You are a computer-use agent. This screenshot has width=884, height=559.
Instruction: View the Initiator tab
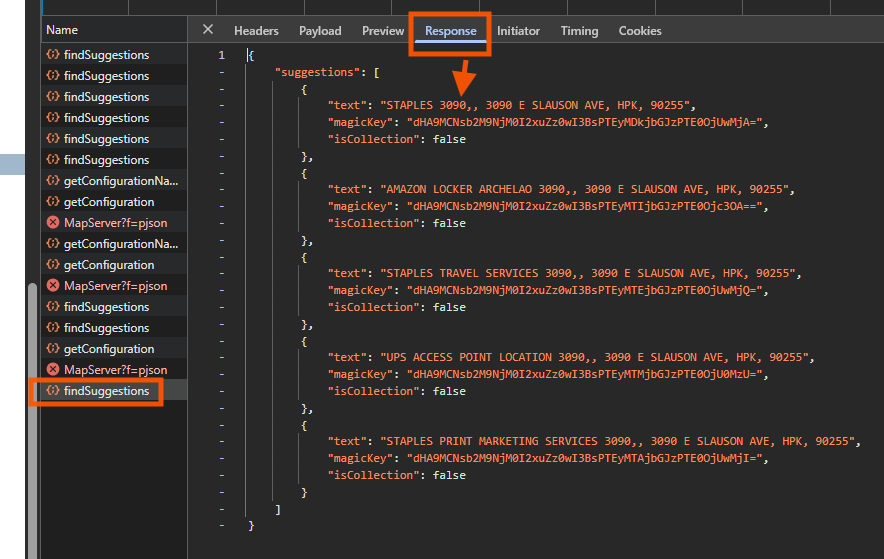(x=518, y=31)
